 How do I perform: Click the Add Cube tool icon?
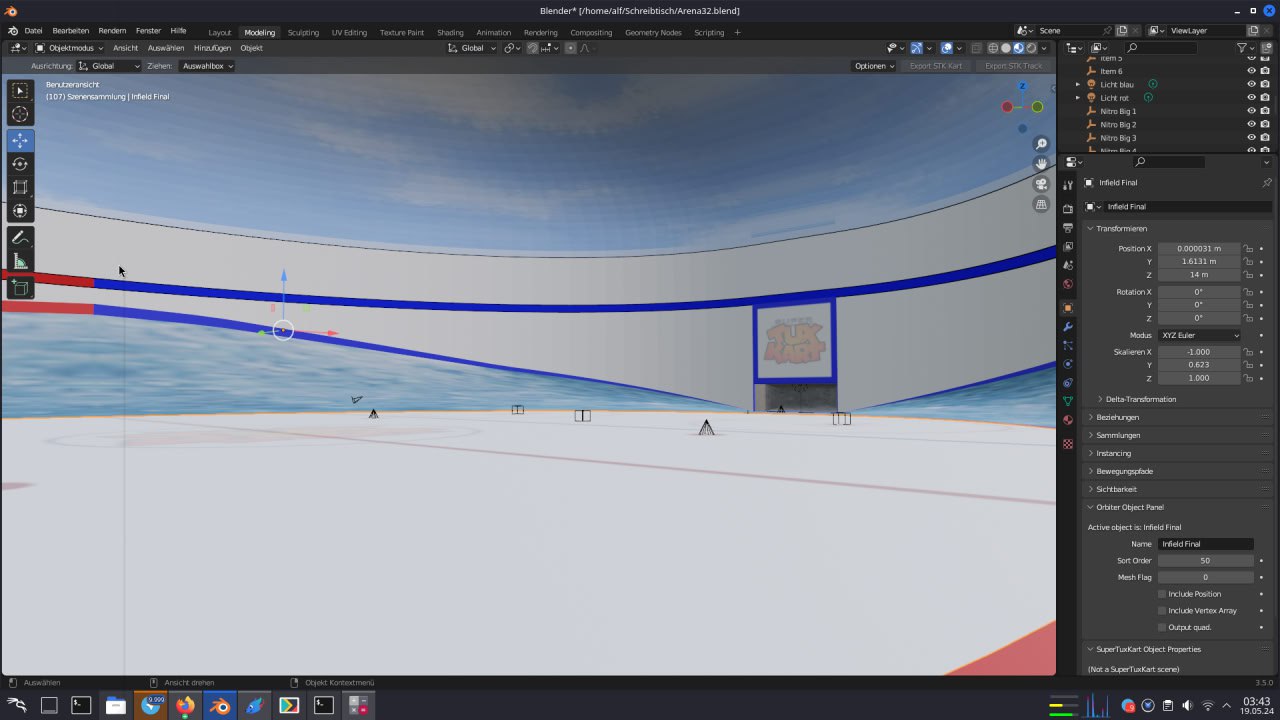(x=20, y=288)
